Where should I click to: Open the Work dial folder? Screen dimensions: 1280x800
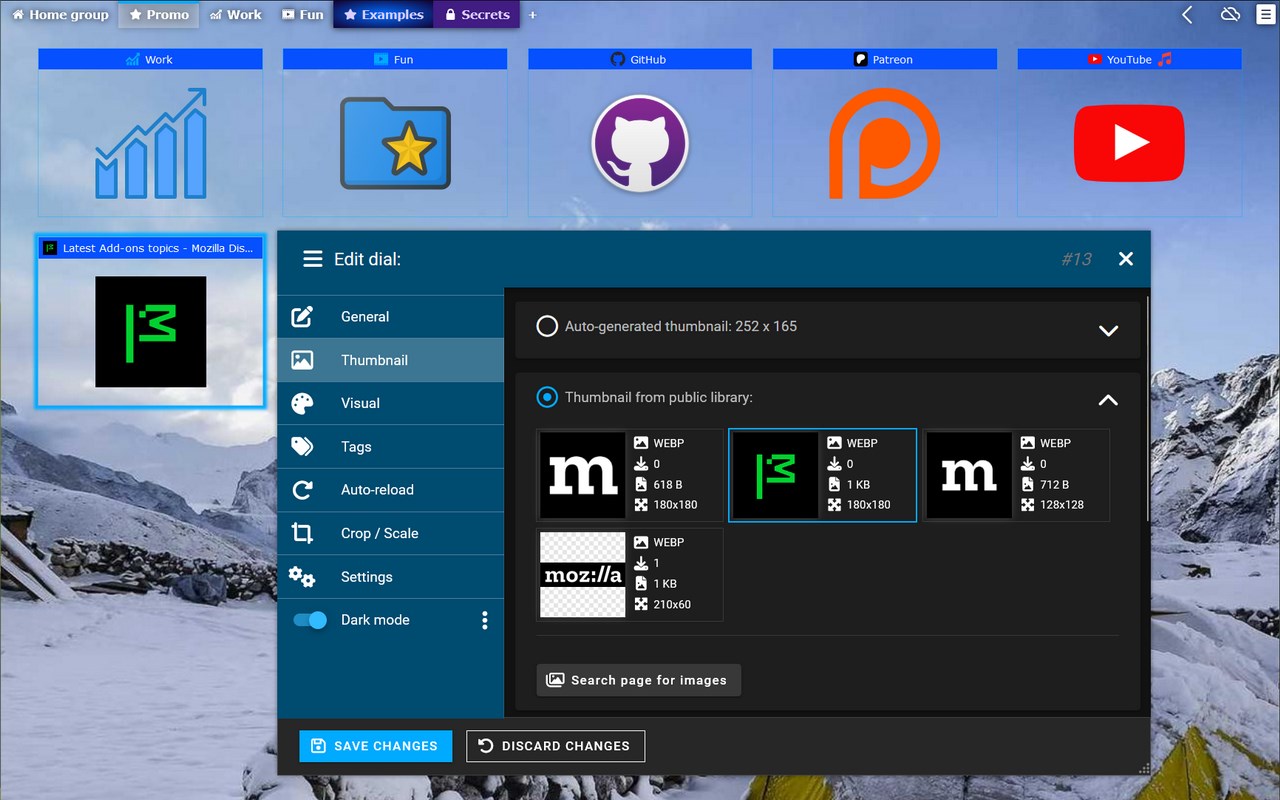tap(150, 133)
